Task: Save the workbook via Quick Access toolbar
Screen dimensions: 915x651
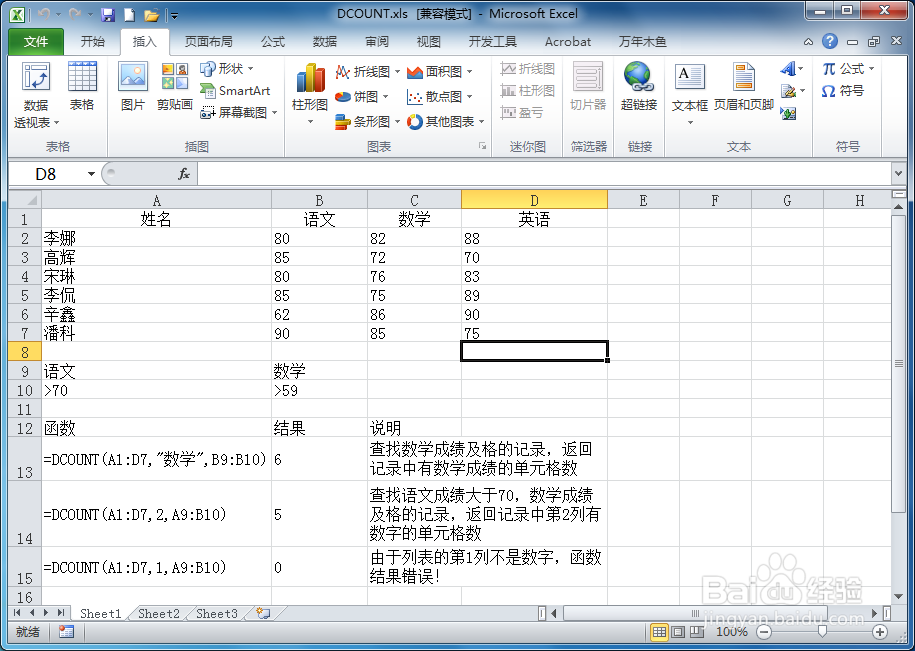Action: [x=108, y=14]
